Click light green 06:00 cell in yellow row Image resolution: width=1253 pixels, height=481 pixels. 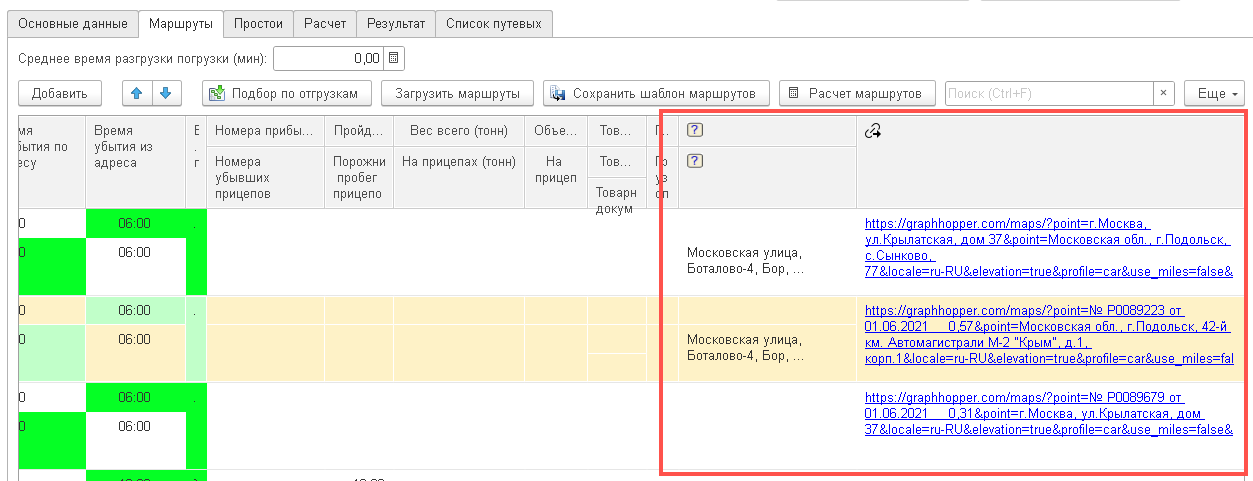(x=135, y=311)
